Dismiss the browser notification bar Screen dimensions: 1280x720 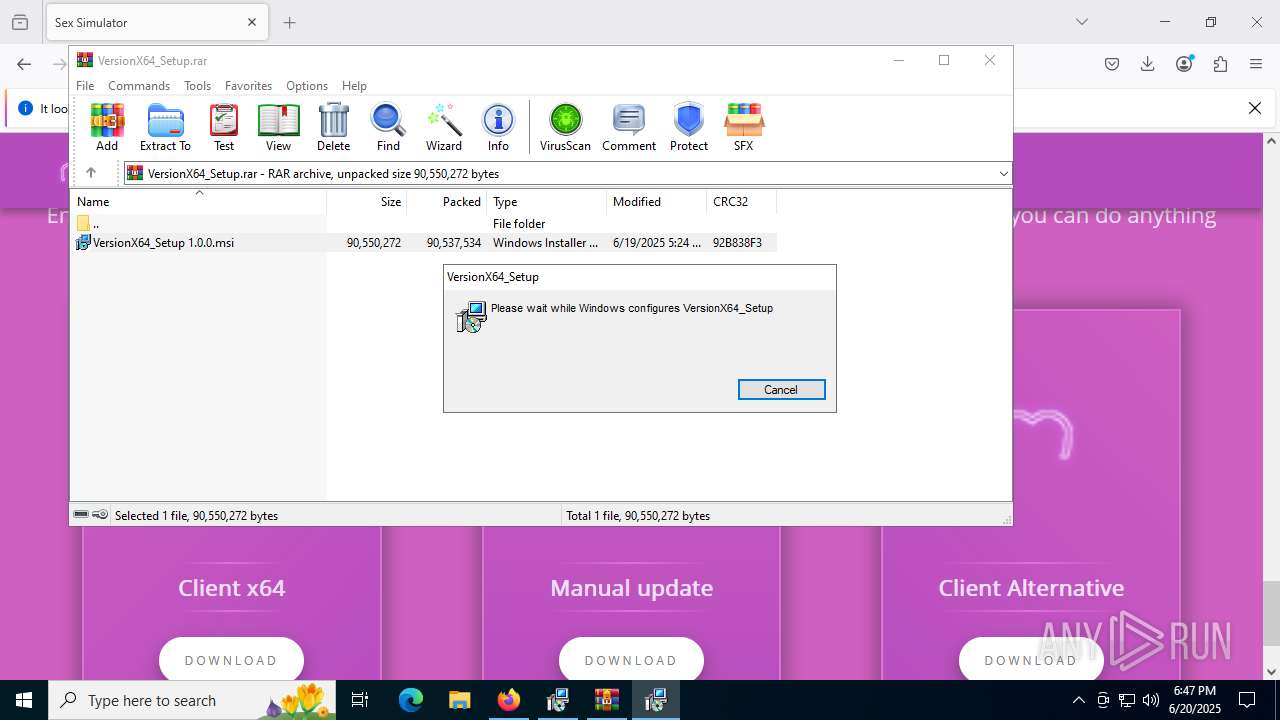pyautogui.click(x=1255, y=108)
